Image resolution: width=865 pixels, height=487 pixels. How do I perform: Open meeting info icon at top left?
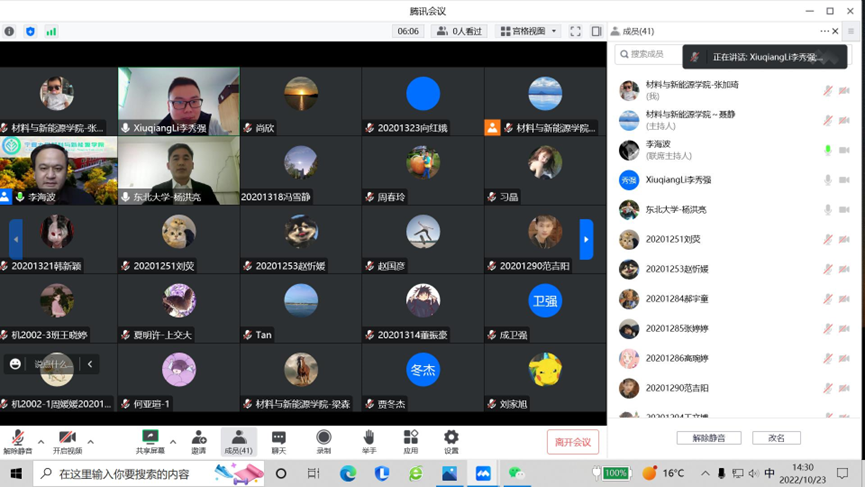pos(10,31)
